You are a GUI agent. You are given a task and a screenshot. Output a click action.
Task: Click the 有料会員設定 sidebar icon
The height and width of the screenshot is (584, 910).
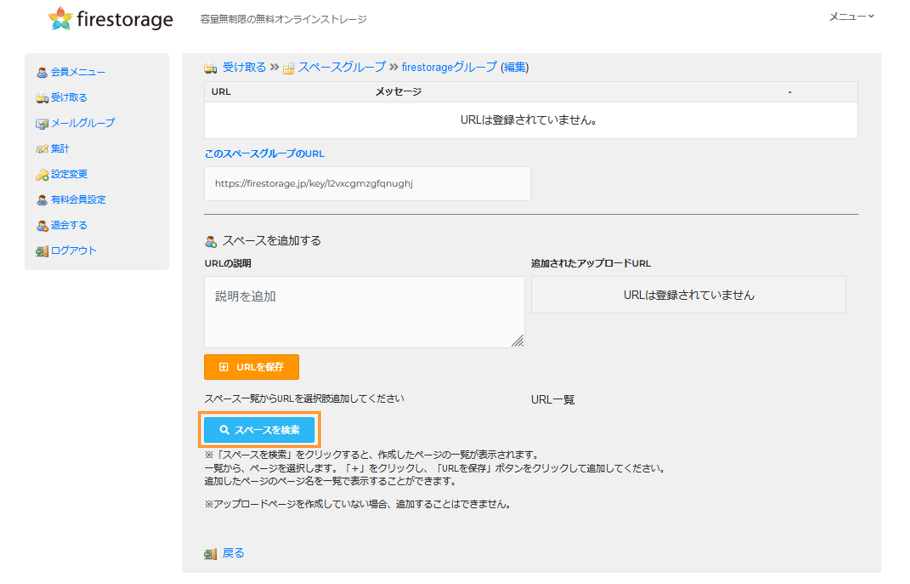coord(42,200)
